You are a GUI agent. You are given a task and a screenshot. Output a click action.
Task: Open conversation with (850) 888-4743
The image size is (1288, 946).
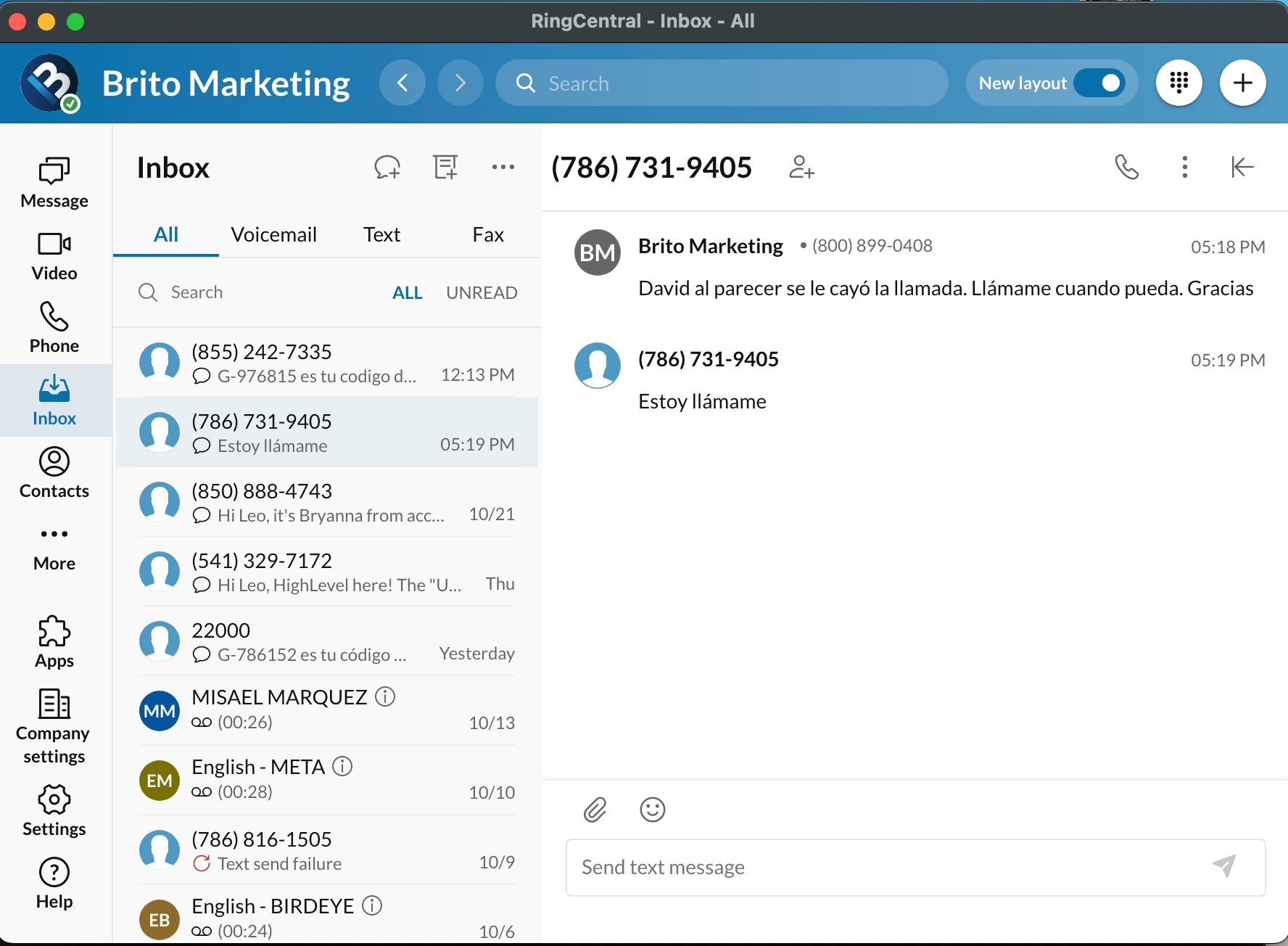pyautogui.click(x=327, y=502)
